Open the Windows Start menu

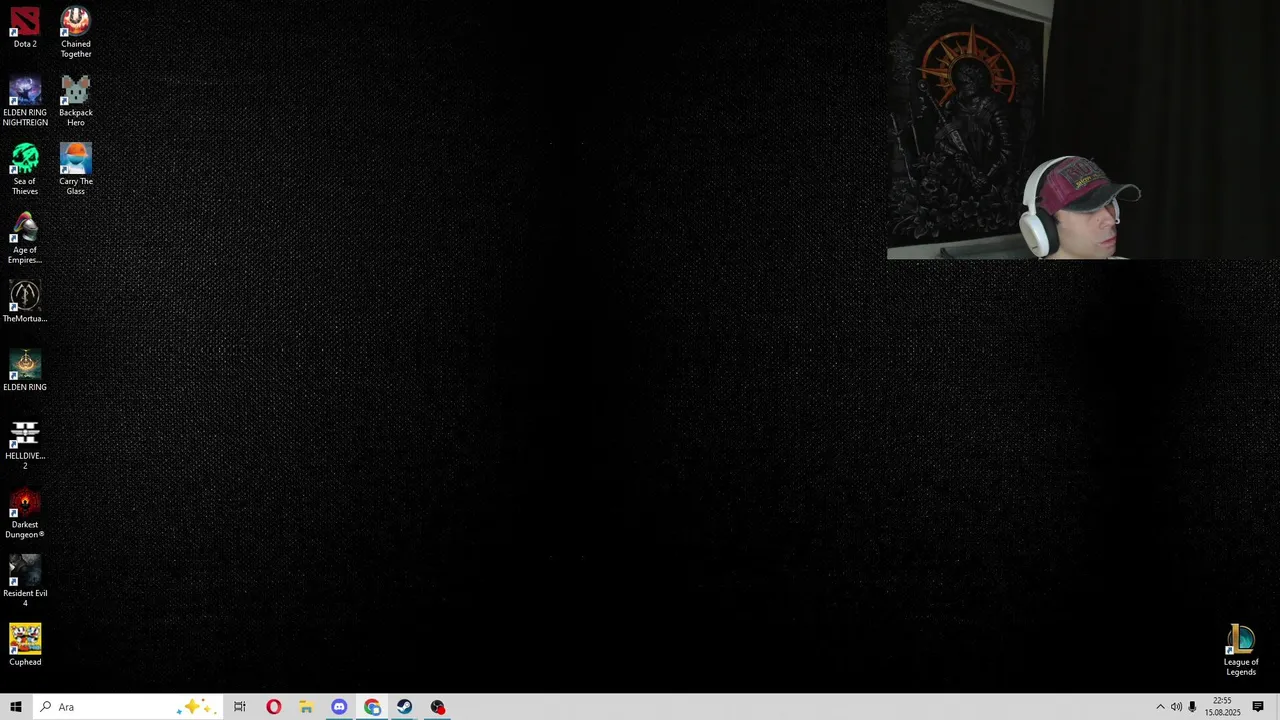click(15, 707)
